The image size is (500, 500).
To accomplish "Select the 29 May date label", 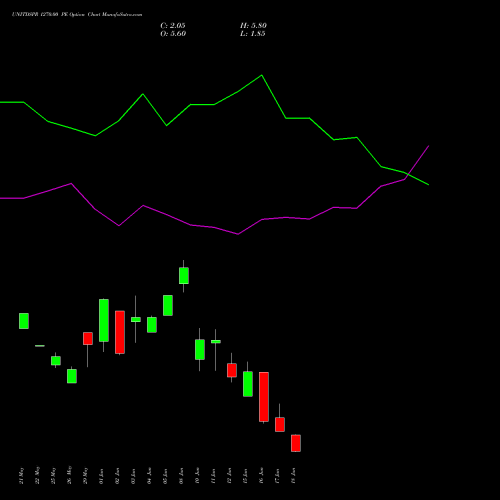I will (x=86, y=475).
